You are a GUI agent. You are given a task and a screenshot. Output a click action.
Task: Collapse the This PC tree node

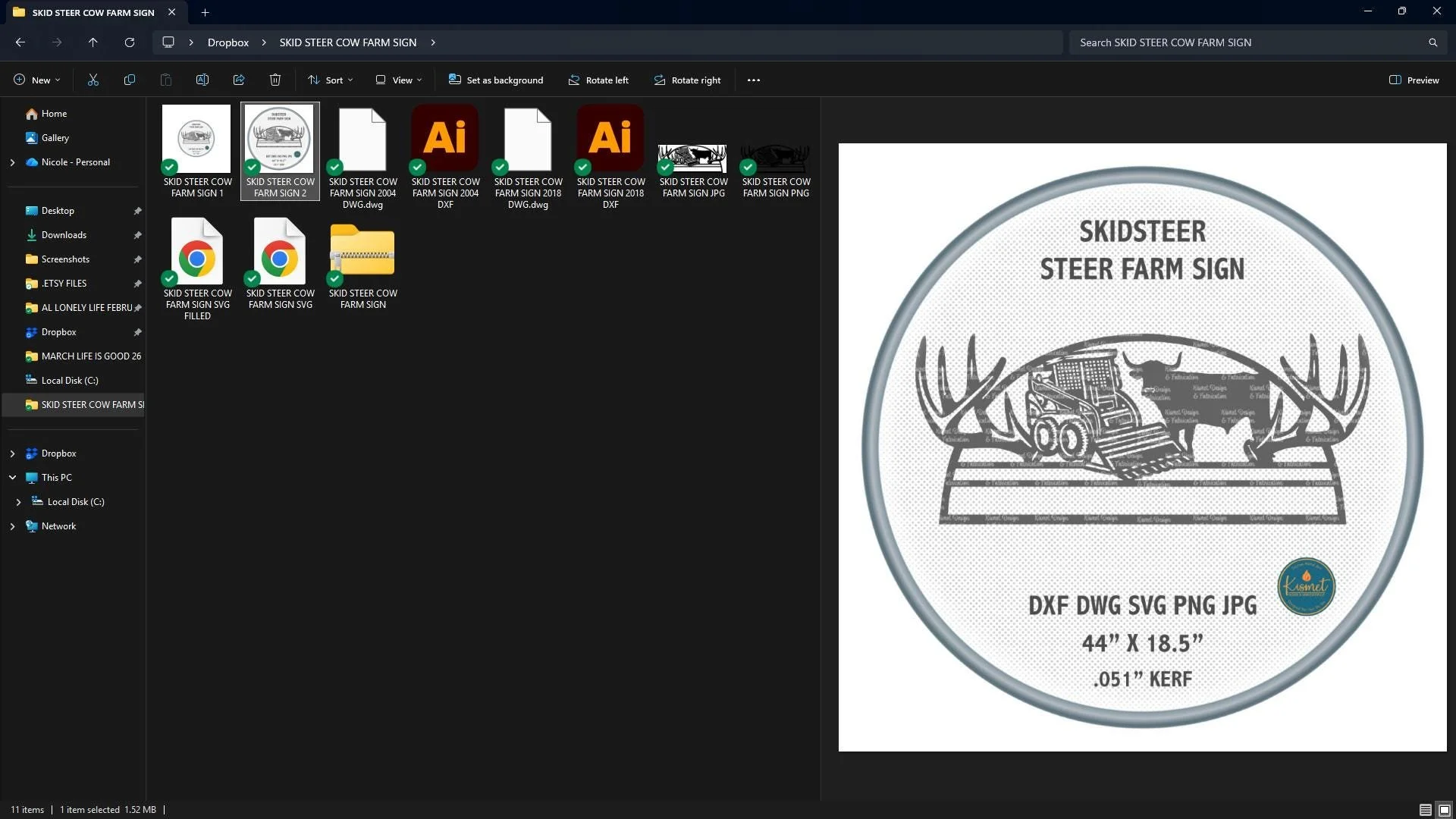click(x=12, y=478)
